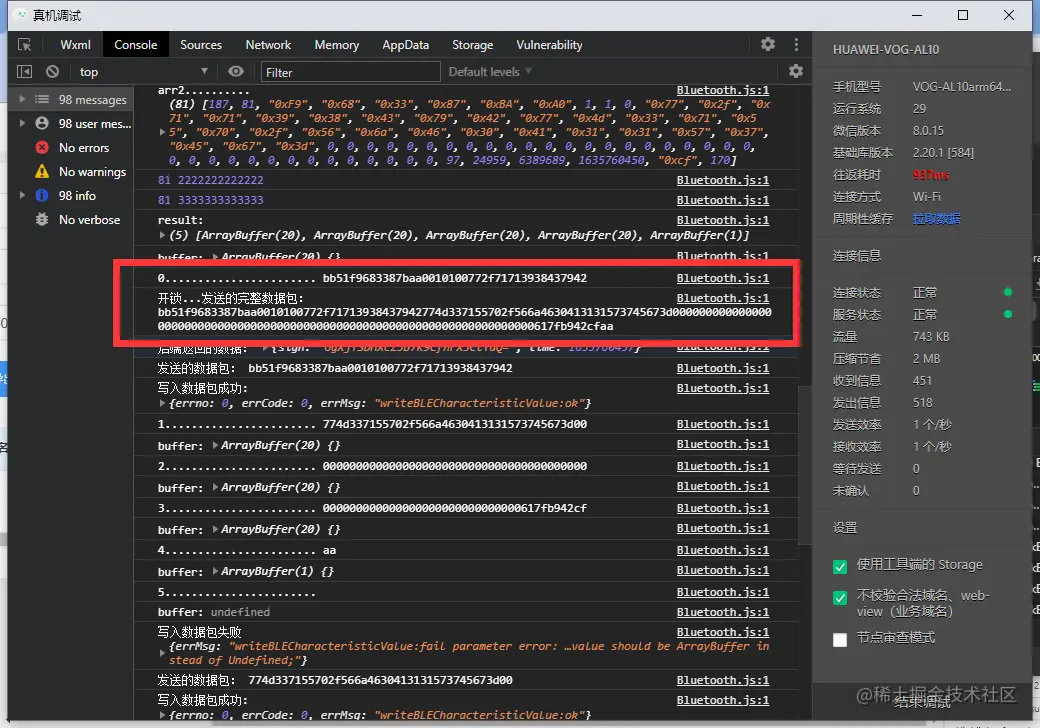Expand the 98 info group

pos(22,195)
